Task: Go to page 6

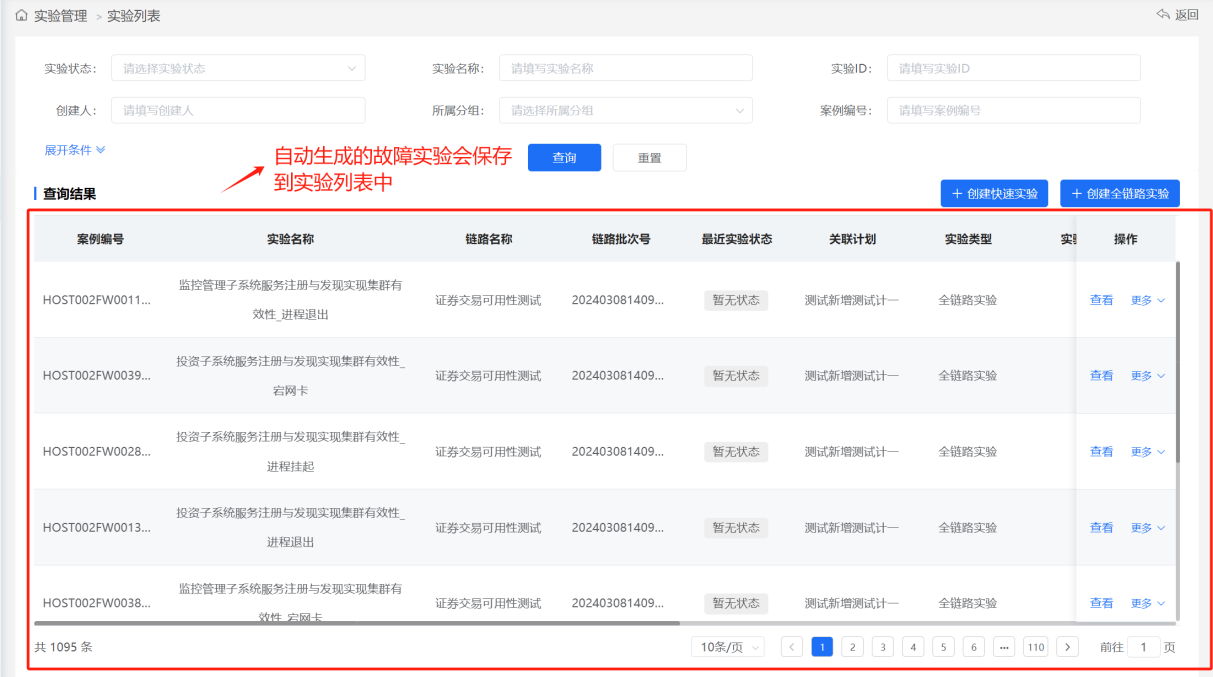Action: (974, 647)
